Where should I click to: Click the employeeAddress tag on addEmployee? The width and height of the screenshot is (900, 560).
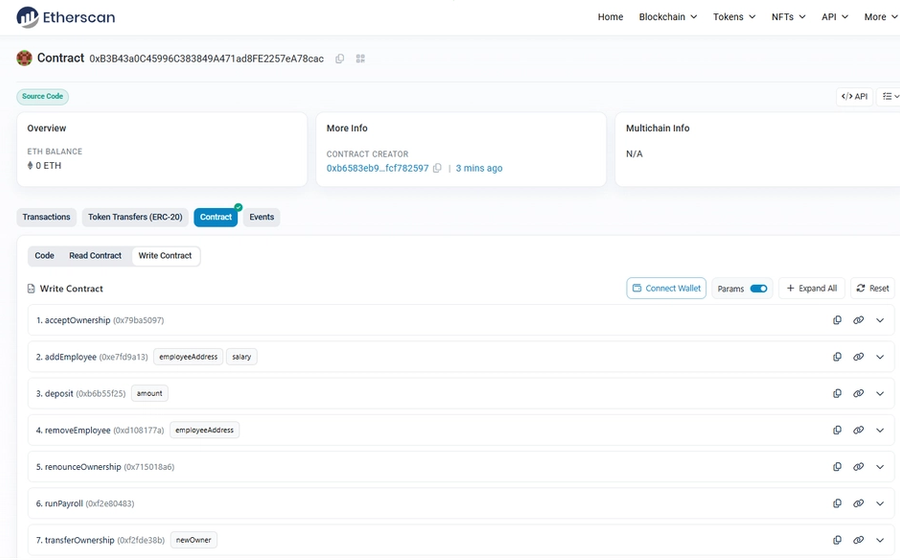click(x=188, y=357)
